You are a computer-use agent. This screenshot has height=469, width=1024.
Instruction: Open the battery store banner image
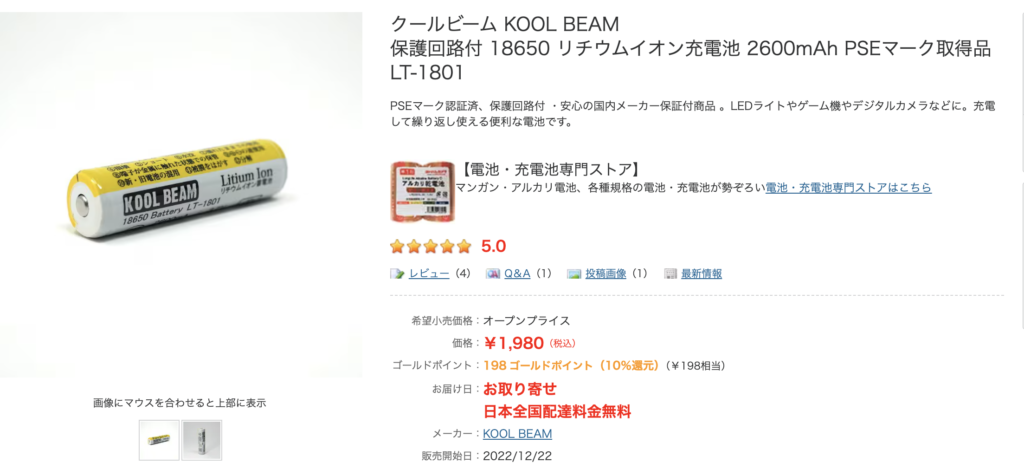[x=420, y=191]
